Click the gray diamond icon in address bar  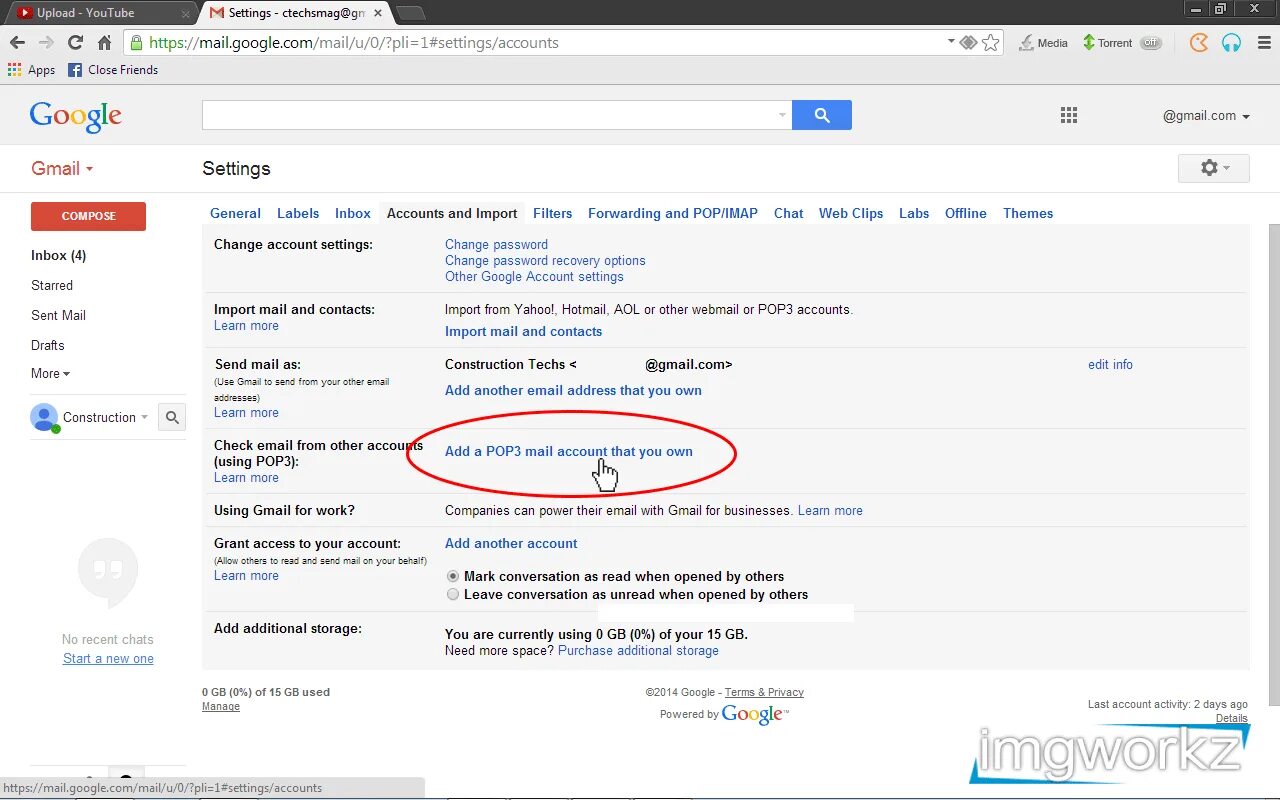point(968,43)
